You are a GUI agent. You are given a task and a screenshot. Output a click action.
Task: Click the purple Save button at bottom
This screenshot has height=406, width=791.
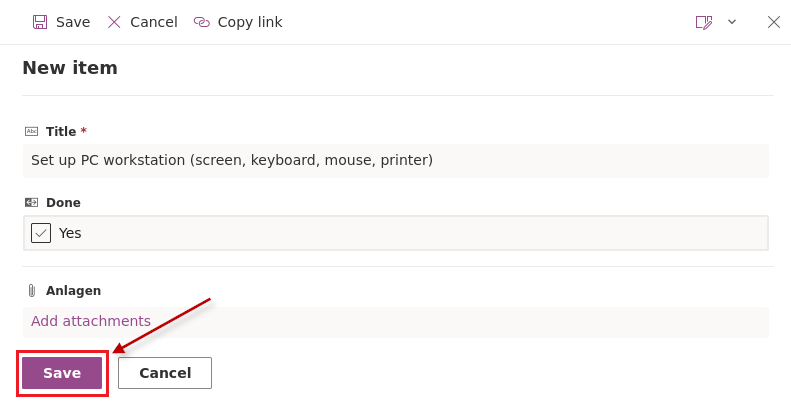(x=62, y=373)
